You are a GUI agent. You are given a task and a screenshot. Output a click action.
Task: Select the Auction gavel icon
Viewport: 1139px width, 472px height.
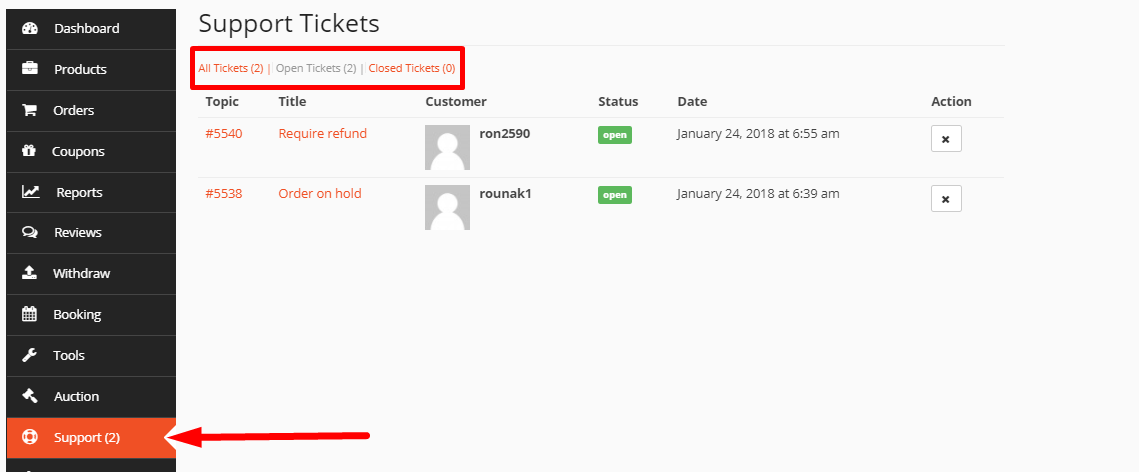29,396
